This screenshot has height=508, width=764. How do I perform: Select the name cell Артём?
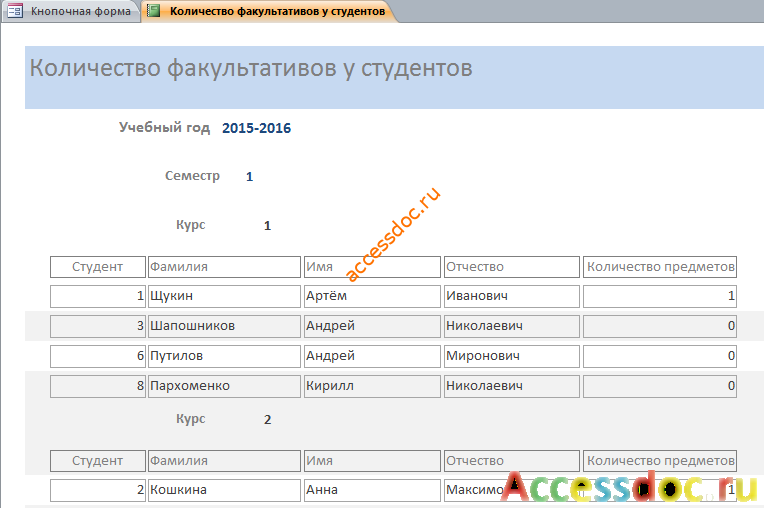(x=372, y=296)
